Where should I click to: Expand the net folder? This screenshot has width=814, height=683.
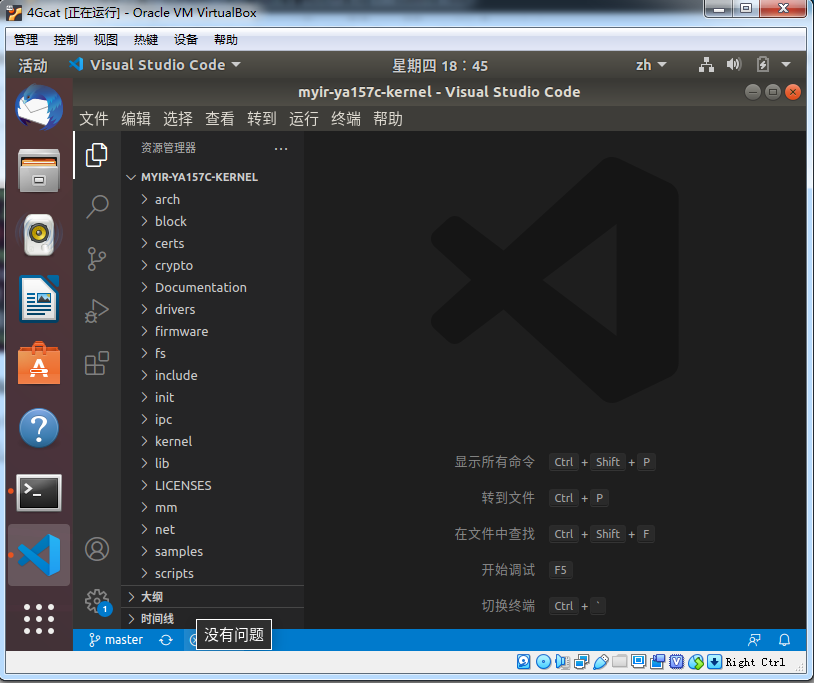click(213, 529)
